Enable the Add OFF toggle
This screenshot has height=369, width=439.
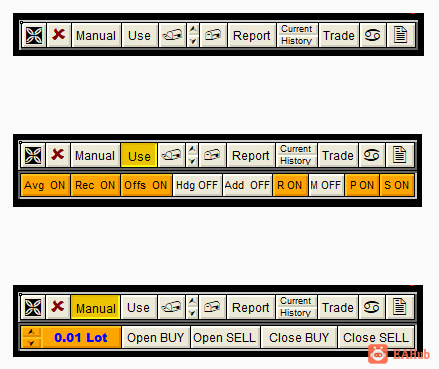[247, 185]
